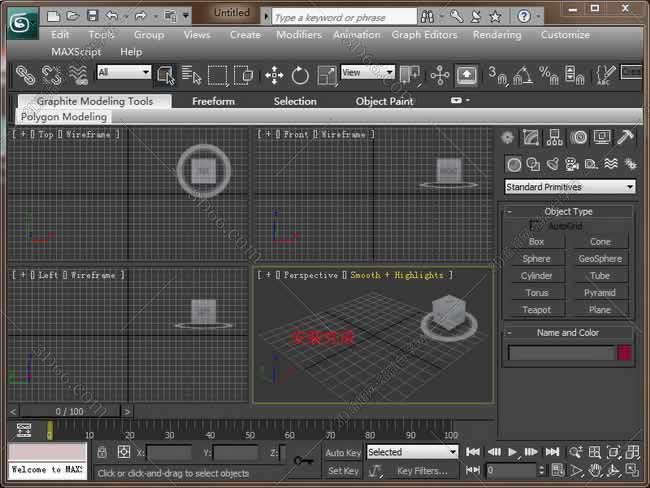Open the selection filter All dropdown
Screen dimensions: 650x488
(124, 73)
